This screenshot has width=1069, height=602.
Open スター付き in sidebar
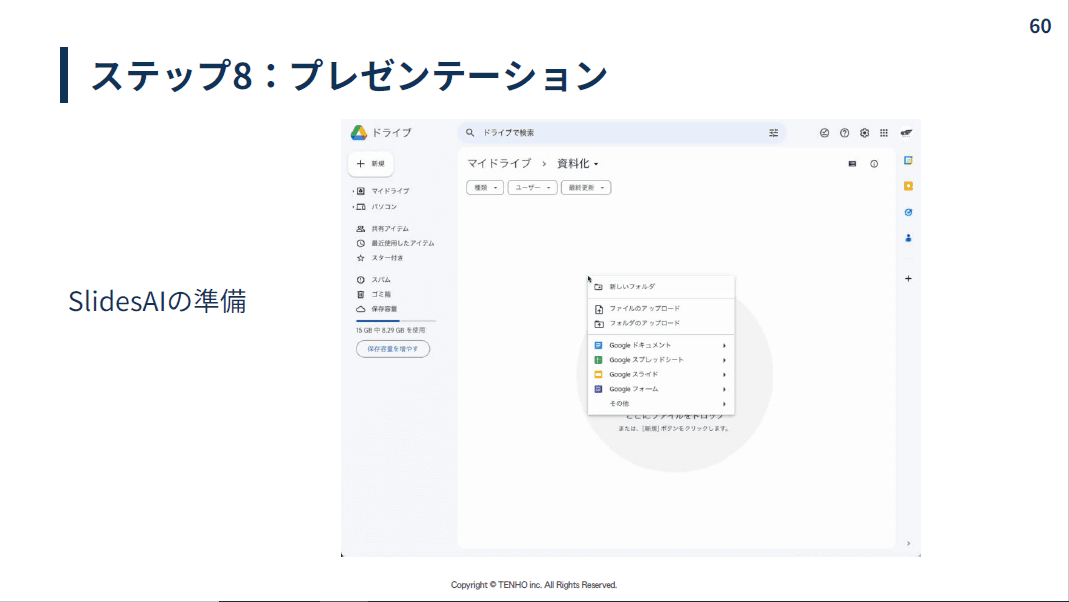coord(387,258)
